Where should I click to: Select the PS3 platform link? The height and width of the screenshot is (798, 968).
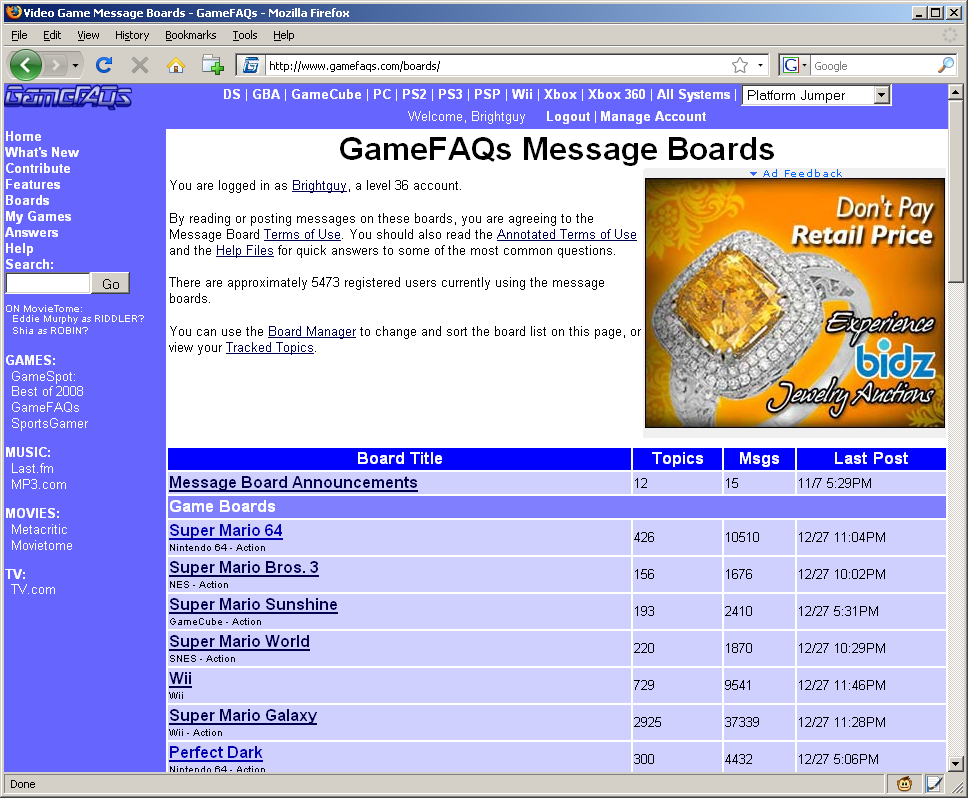coord(450,94)
